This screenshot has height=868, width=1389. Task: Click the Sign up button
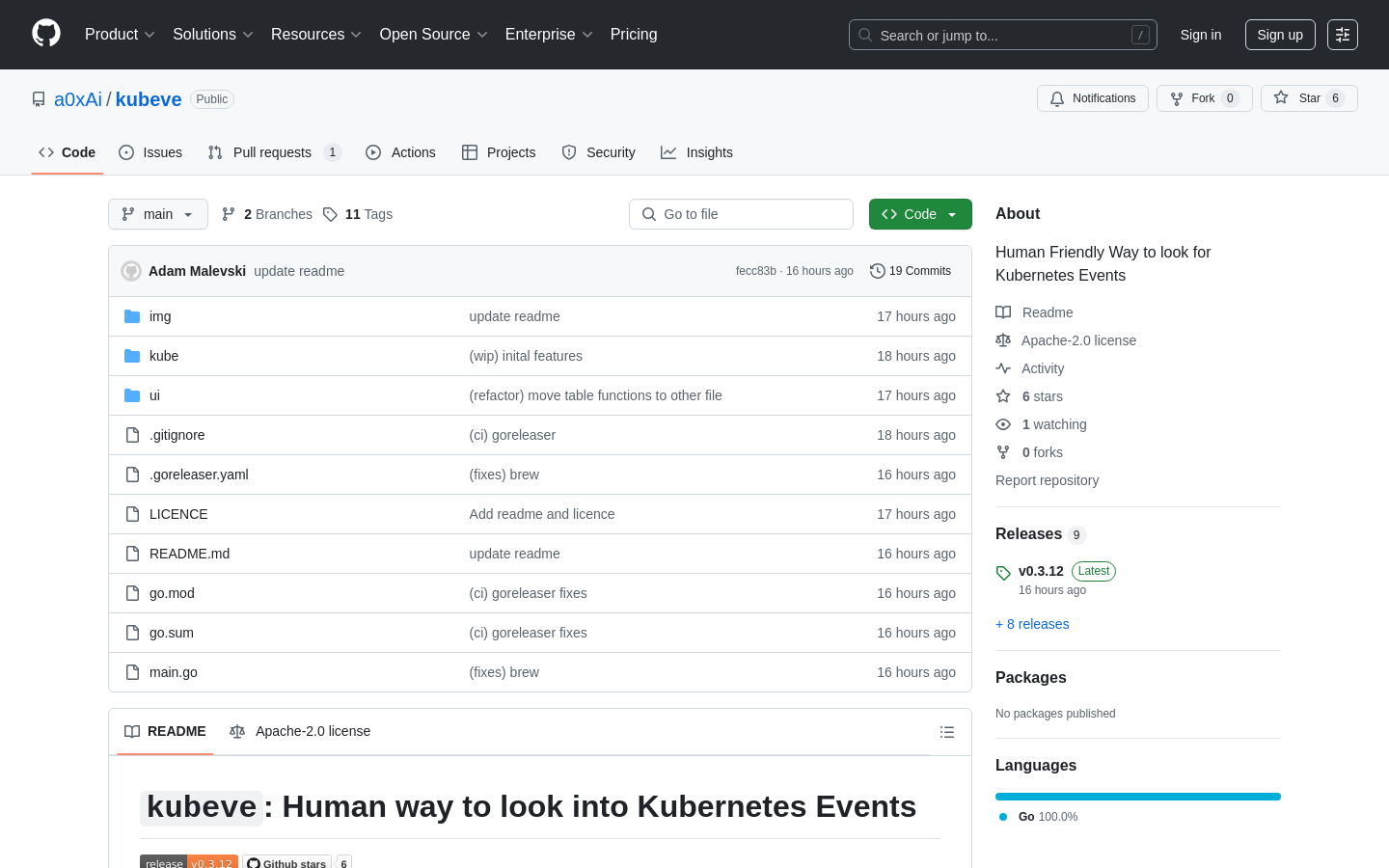click(1280, 35)
